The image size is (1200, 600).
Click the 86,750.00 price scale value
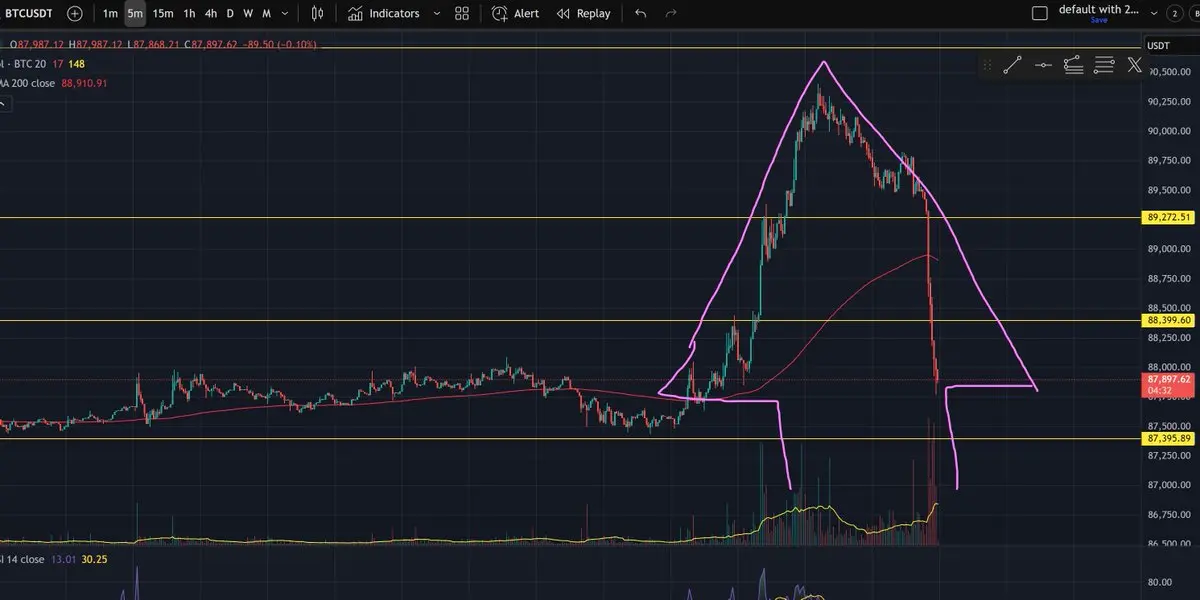point(1168,515)
